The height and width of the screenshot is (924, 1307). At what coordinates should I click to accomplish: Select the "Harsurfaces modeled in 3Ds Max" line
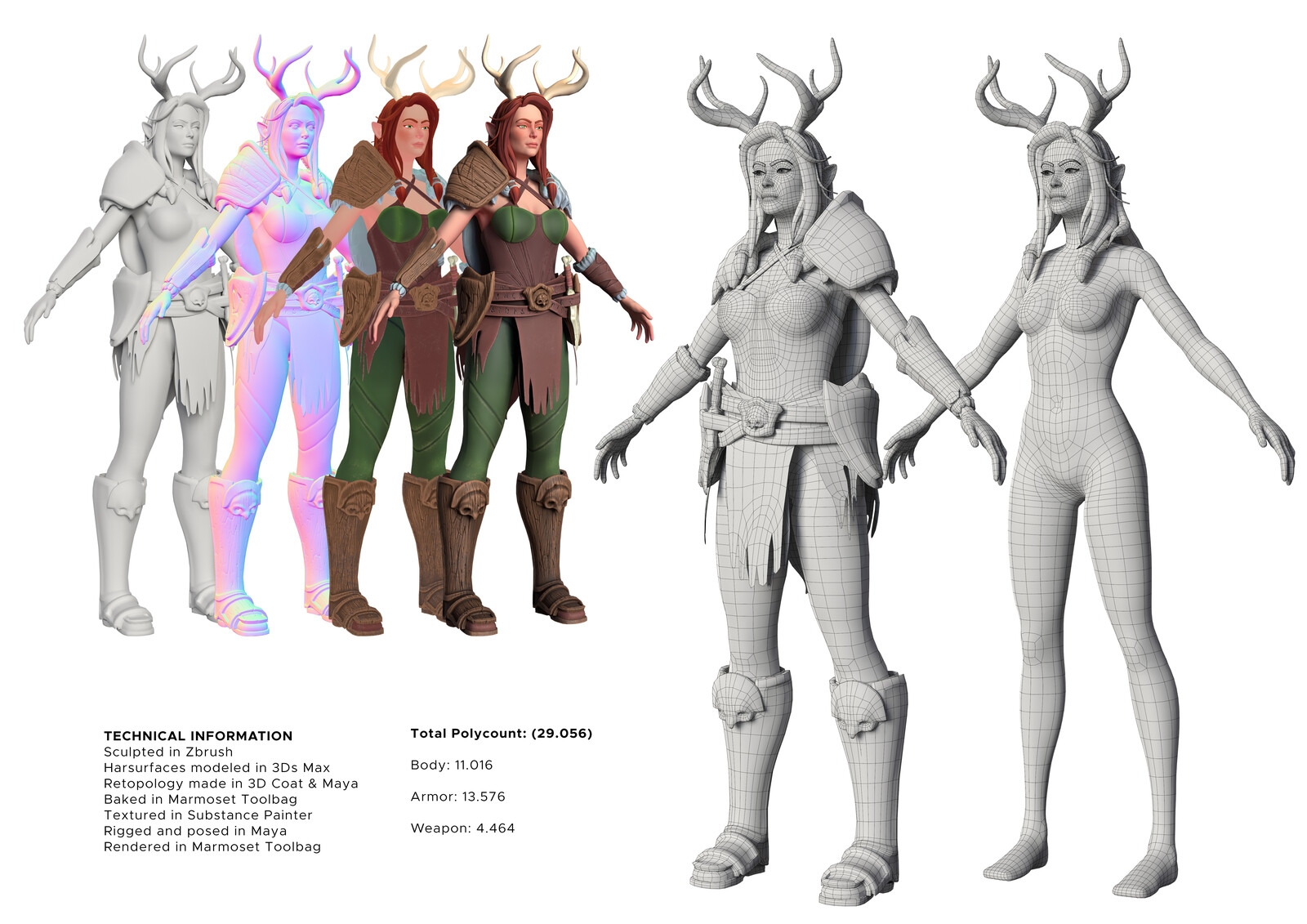[x=216, y=768]
